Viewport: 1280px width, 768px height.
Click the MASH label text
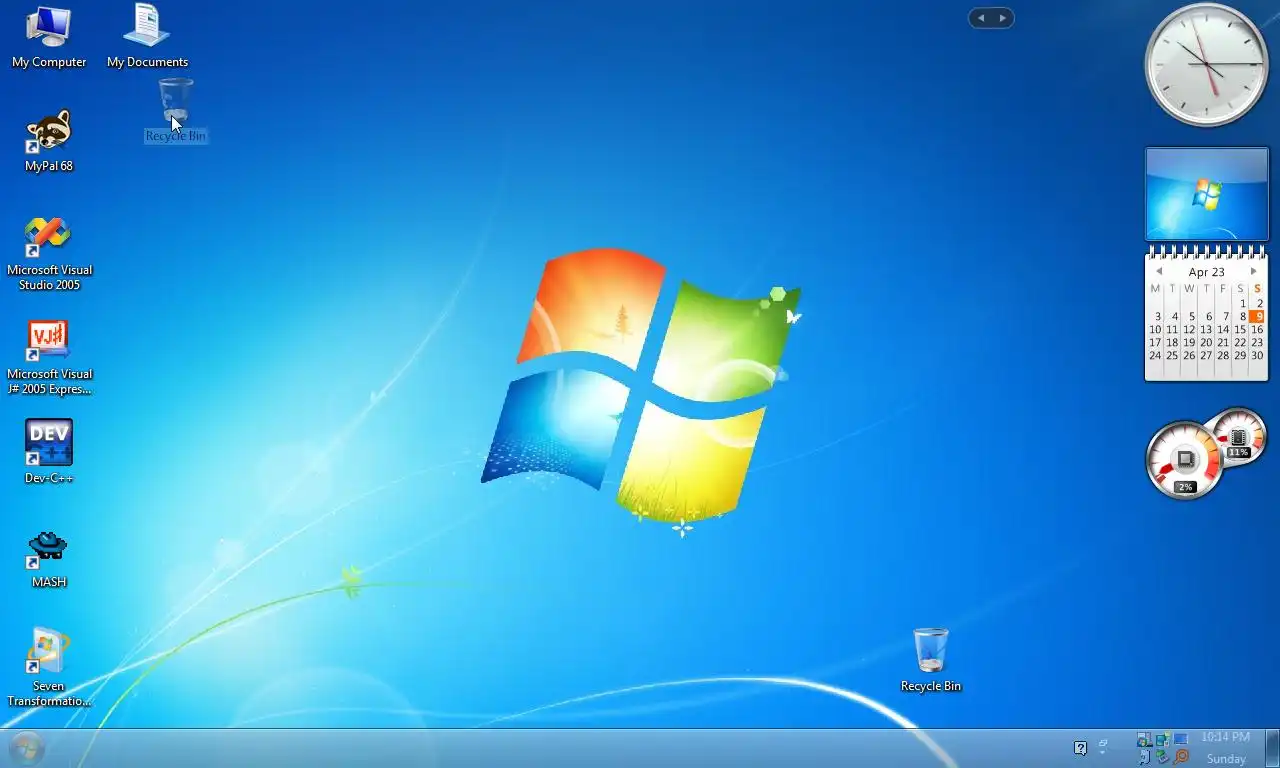[x=49, y=582]
